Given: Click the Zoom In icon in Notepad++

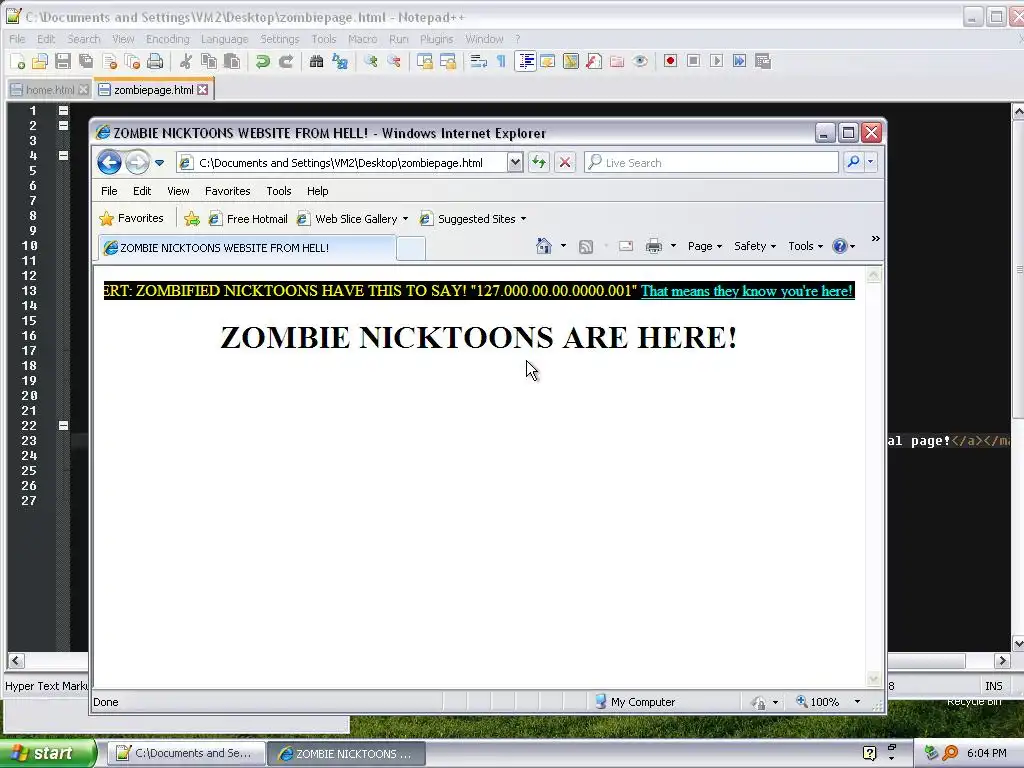Looking at the screenshot, I should pyautogui.click(x=371, y=61).
